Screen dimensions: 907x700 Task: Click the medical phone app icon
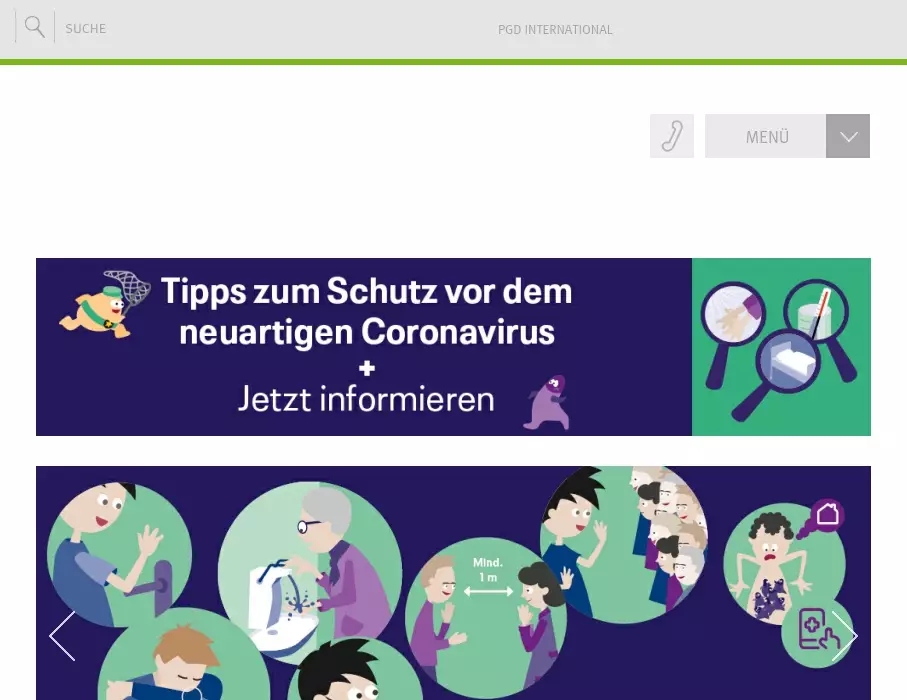pyautogui.click(x=815, y=631)
